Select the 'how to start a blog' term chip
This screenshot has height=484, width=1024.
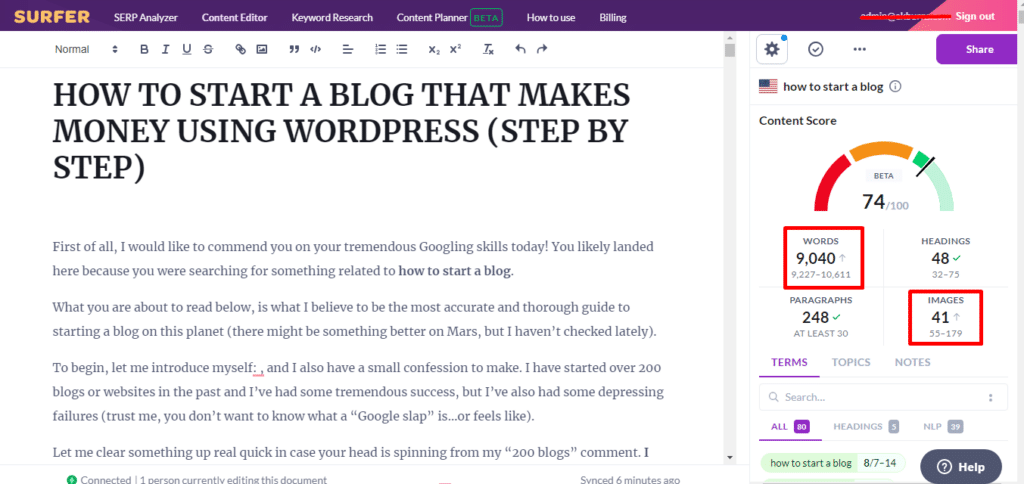[833, 463]
